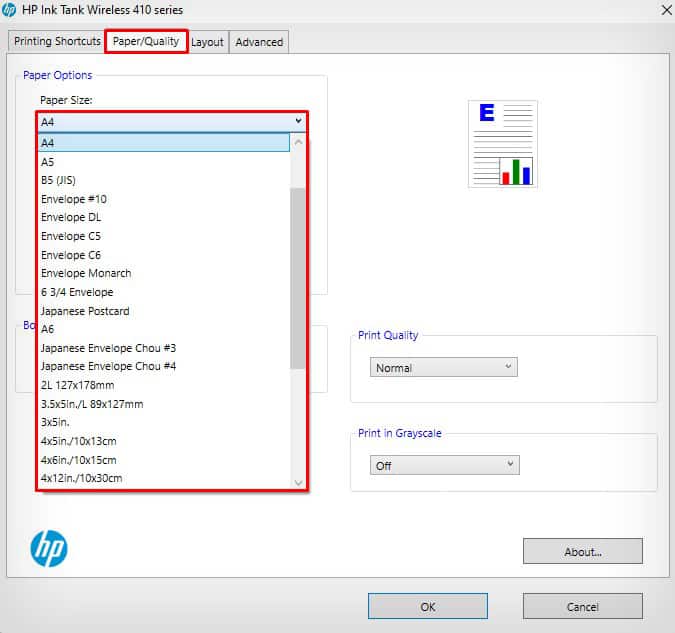Choose Envelope Monarch option
Viewport: 675px width, 633px height.
click(164, 273)
